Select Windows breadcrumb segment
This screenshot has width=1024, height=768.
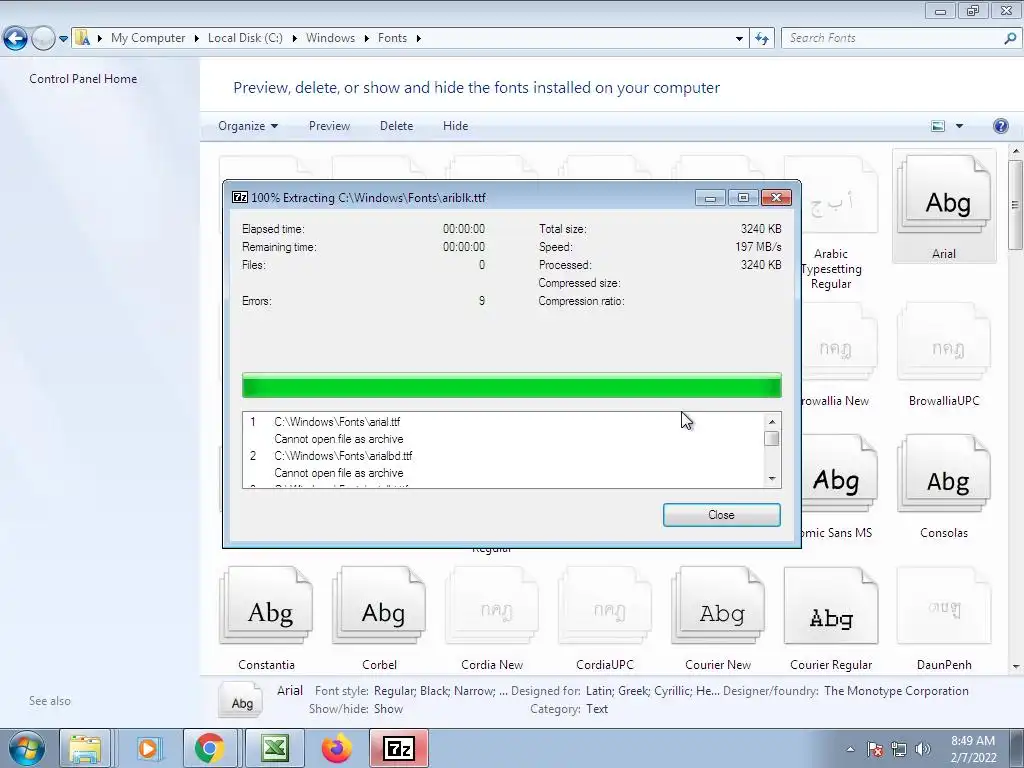pyautogui.click(x=330, y=38)
